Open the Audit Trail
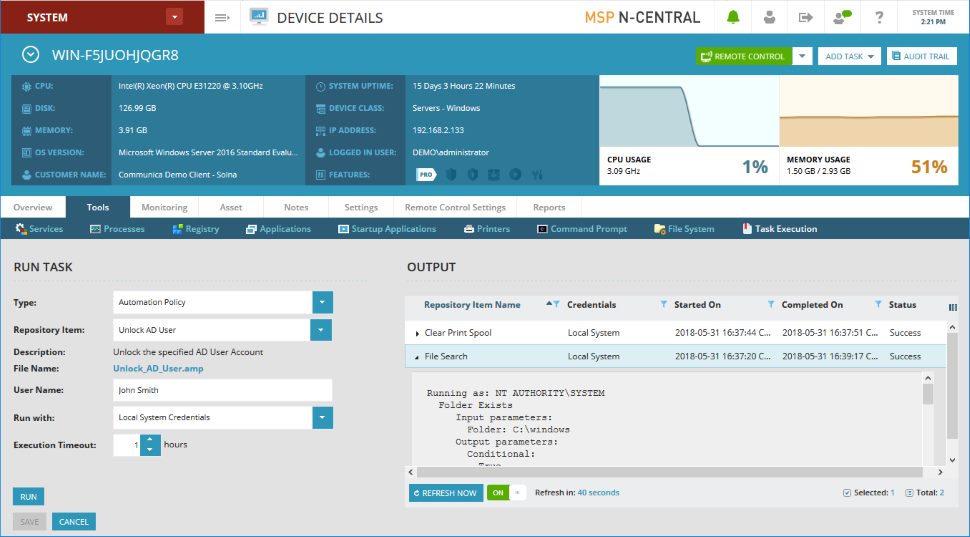970x537 pixels. (x=921, y=56)
